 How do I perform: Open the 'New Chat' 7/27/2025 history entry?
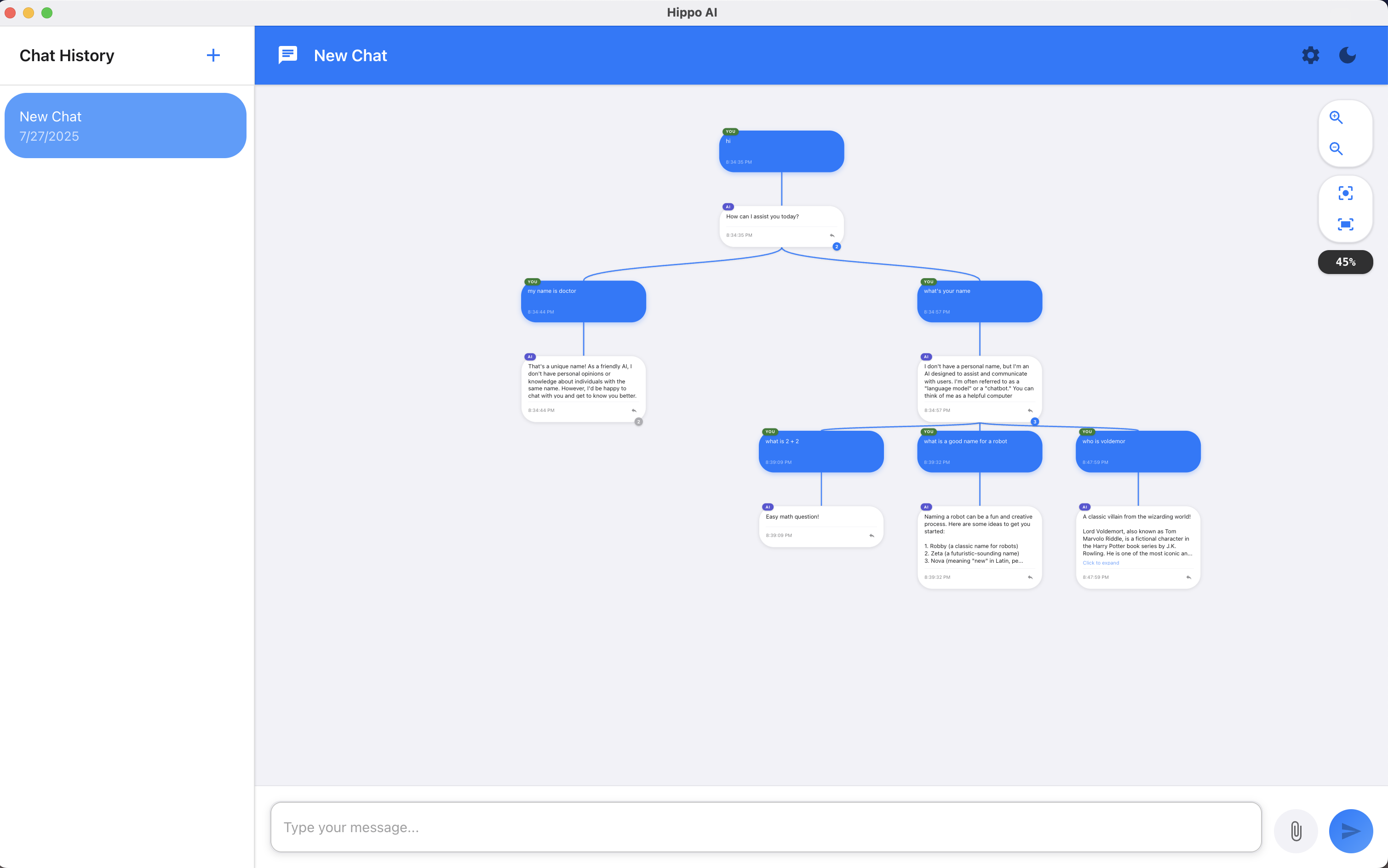[x=125, y=126]
